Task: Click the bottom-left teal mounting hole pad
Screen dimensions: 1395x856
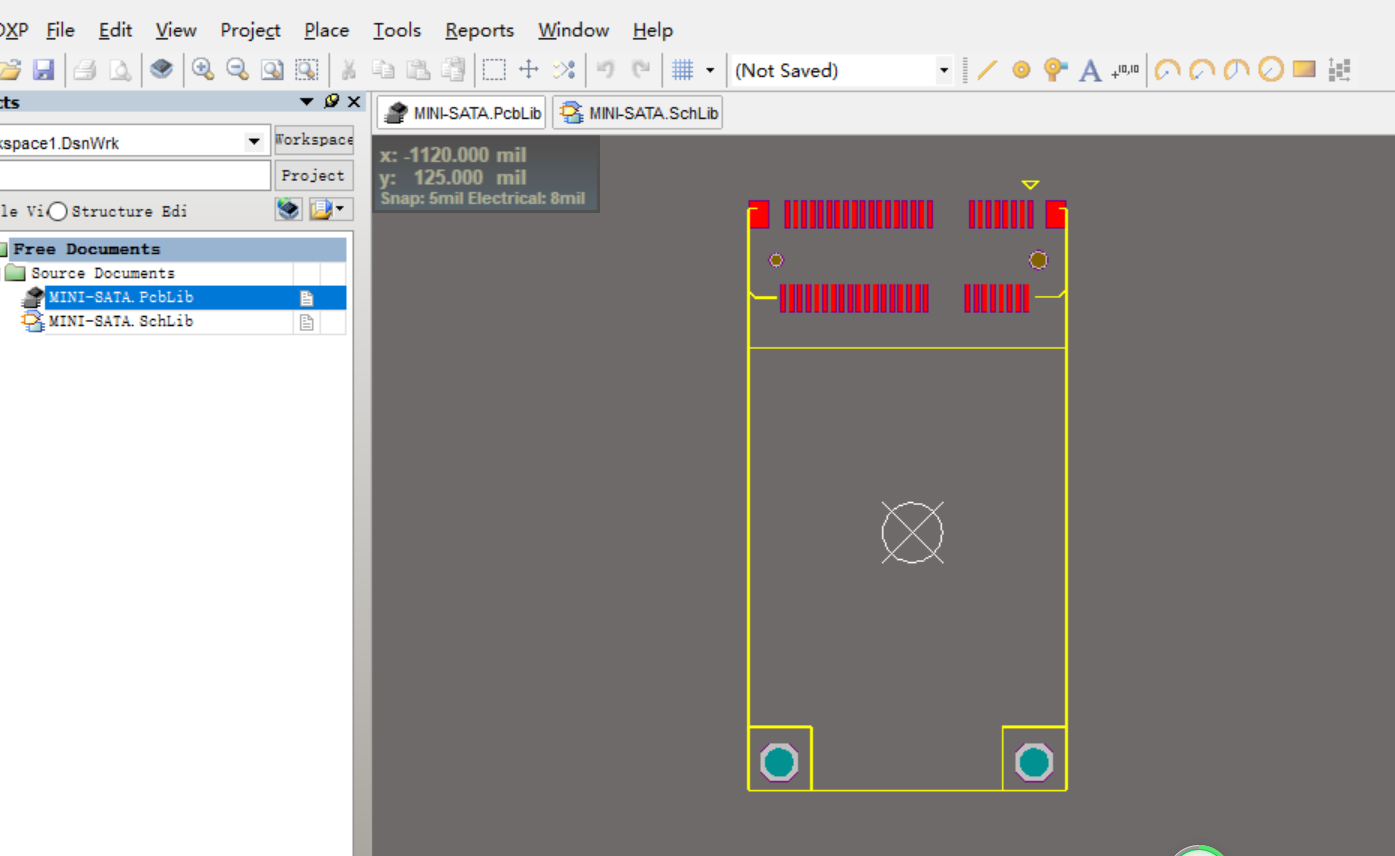Action: coord(779,763)
